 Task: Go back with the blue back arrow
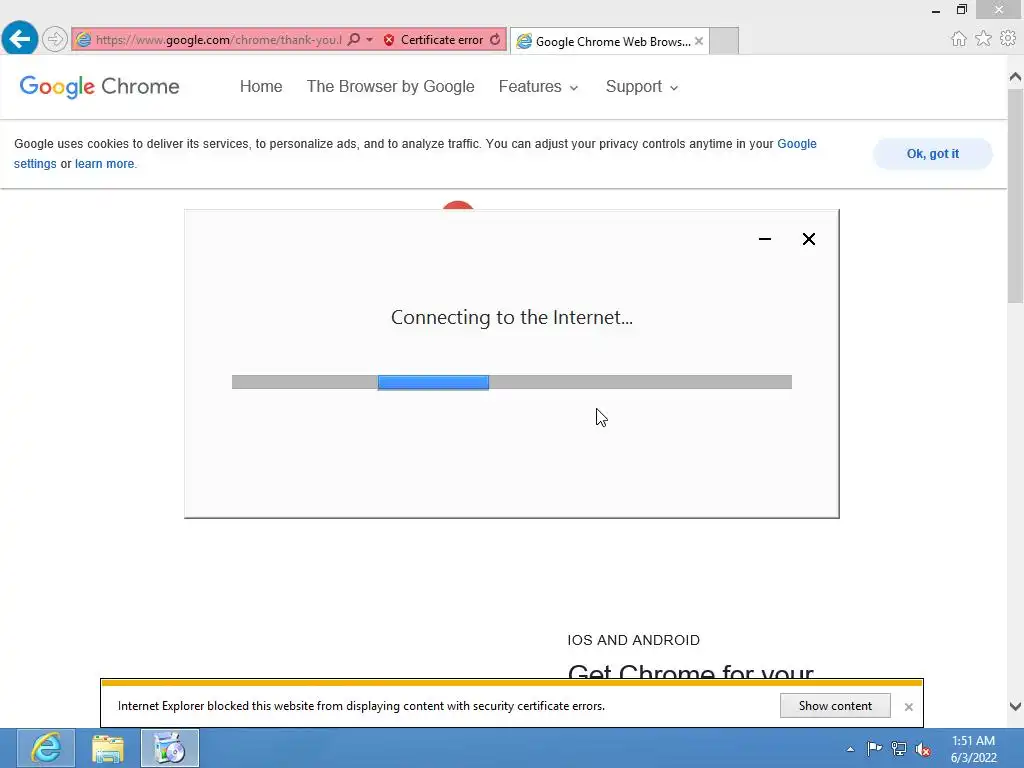[x=20, y=39]
